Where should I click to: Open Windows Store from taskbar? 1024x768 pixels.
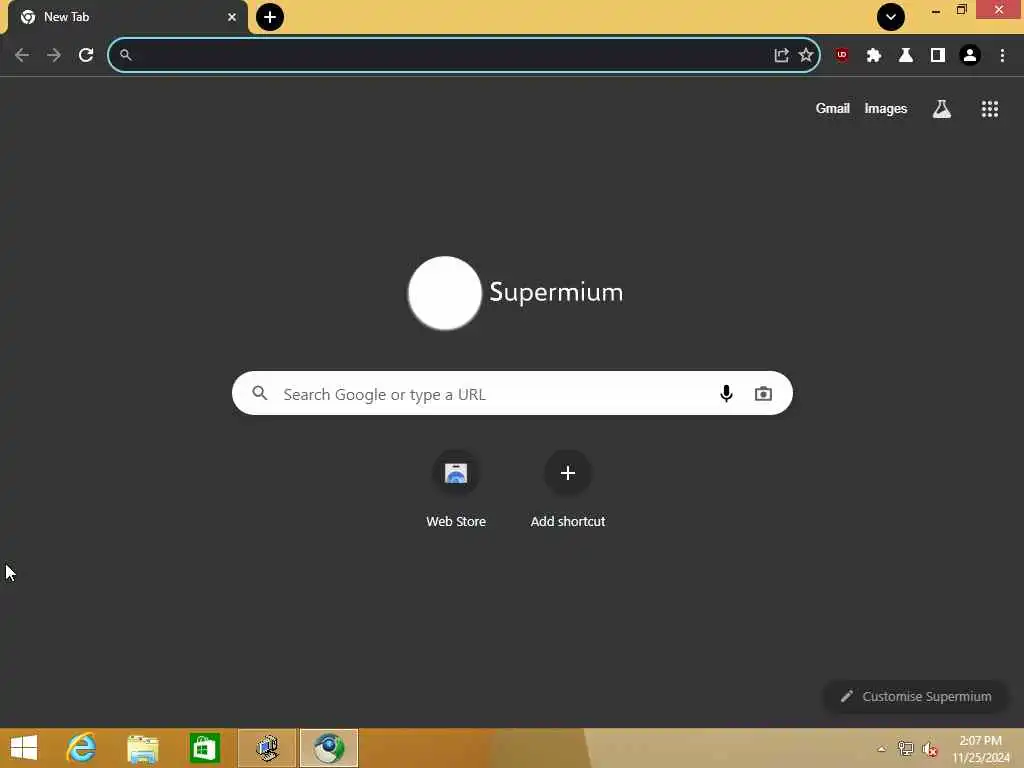[x=204, y=748]
